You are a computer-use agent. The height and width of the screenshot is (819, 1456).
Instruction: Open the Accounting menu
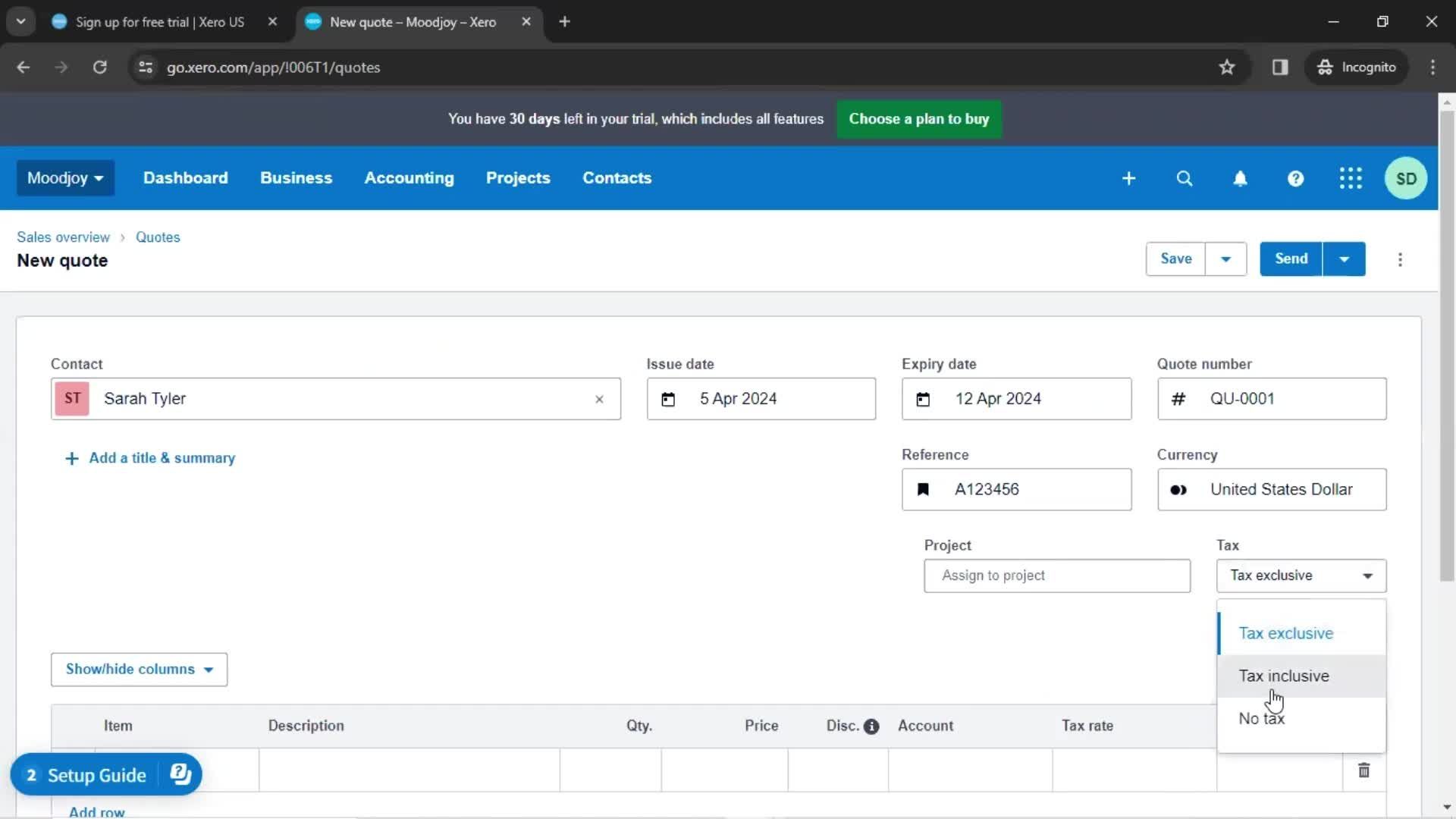[x=409, y=178]
